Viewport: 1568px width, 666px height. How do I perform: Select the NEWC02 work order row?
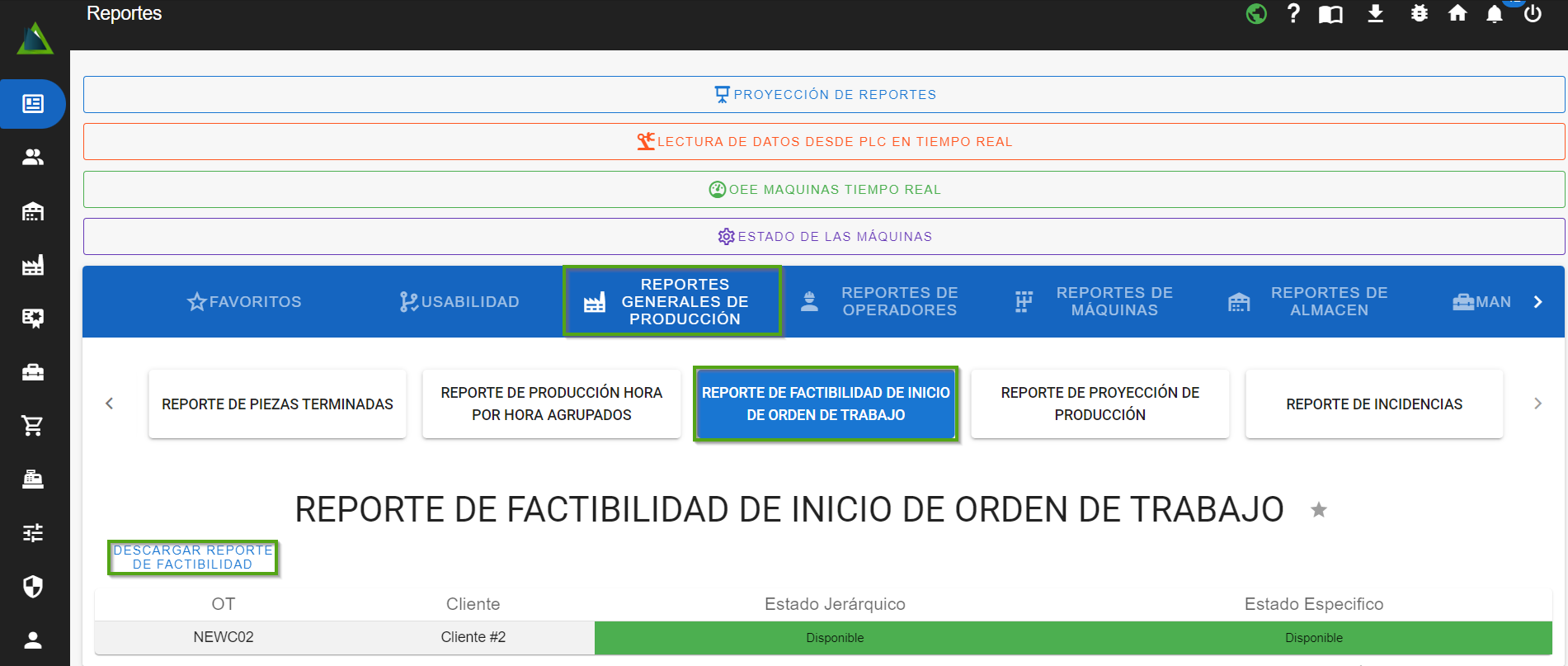(224, 637)
